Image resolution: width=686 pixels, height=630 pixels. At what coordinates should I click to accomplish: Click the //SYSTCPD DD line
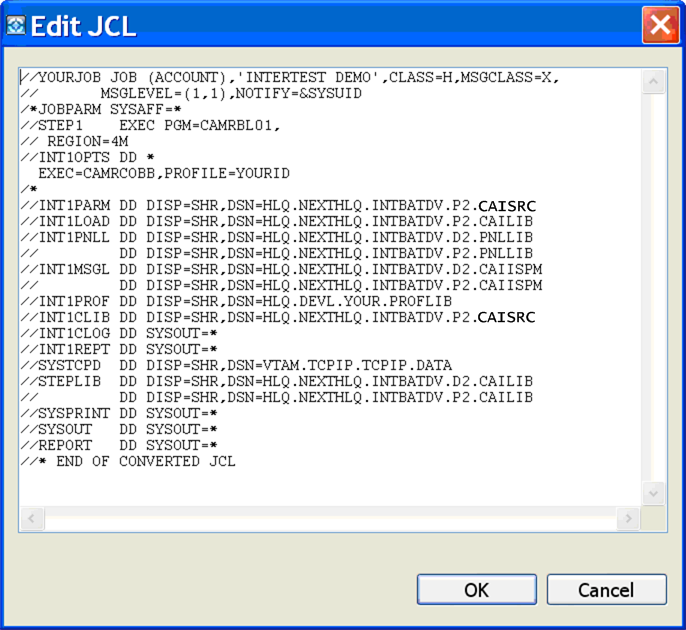click(x=236, y=365)
